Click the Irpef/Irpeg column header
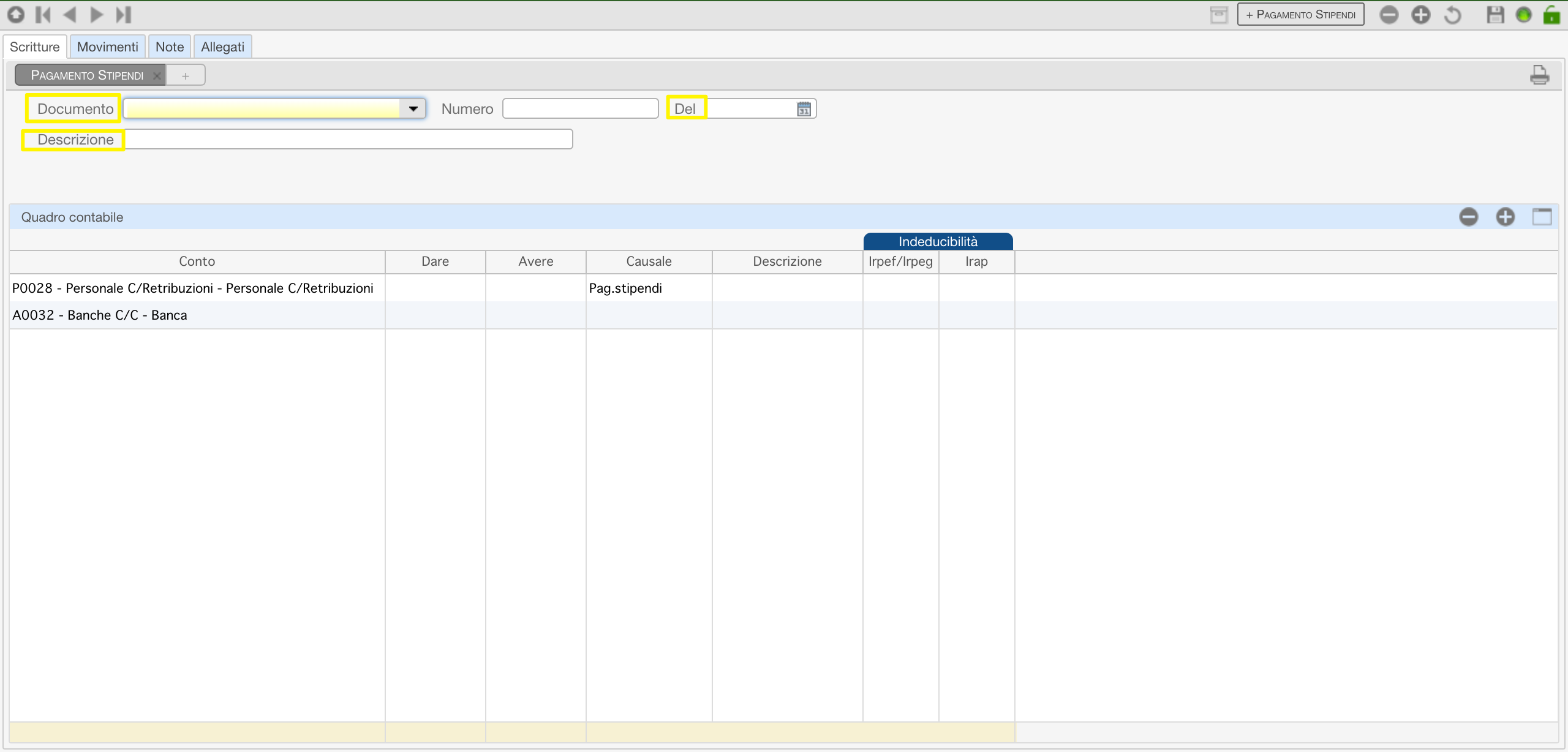This screenshot has width=1568, height=752. (x=901, y=261)
